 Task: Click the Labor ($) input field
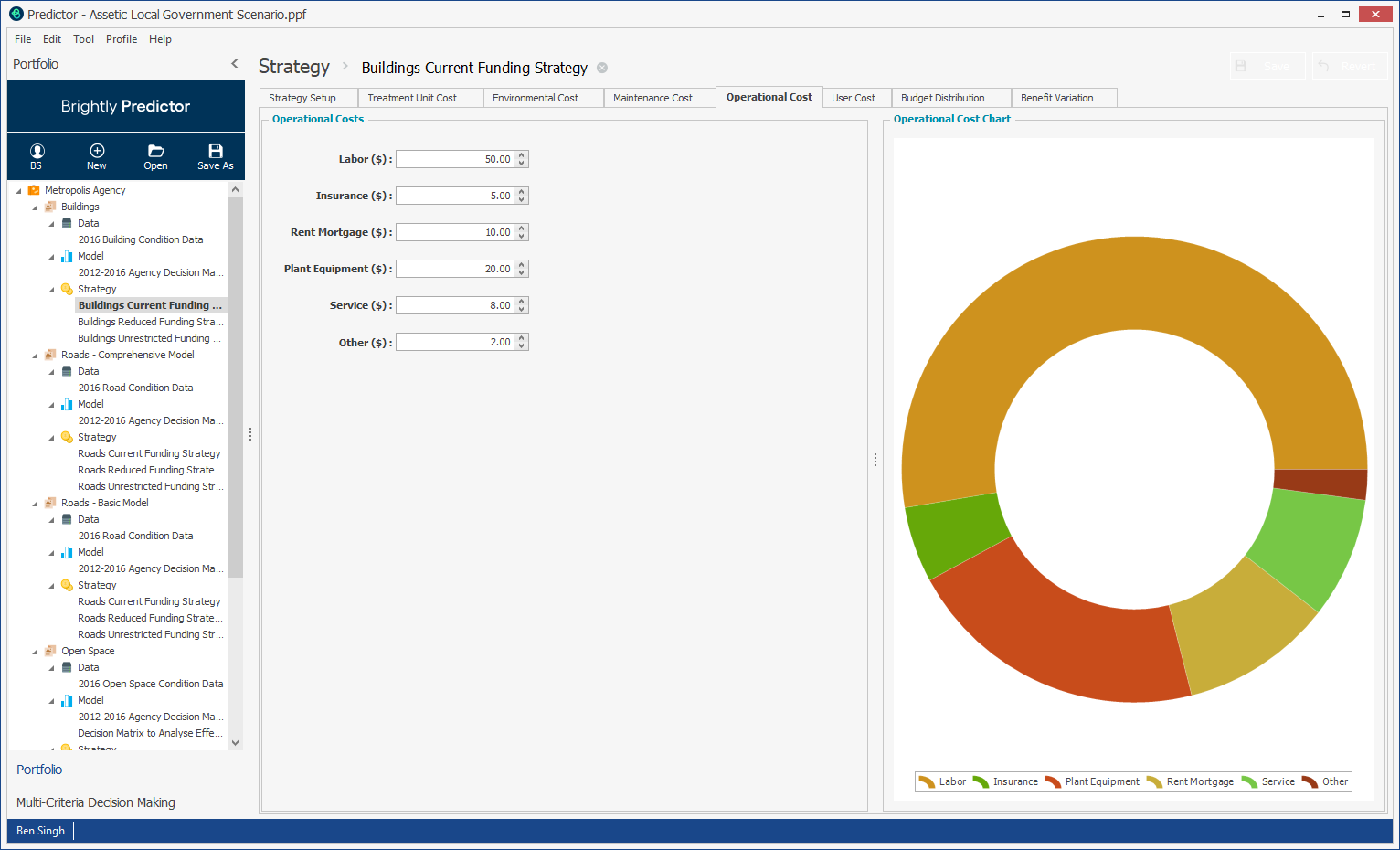click(x=455, y=159)
